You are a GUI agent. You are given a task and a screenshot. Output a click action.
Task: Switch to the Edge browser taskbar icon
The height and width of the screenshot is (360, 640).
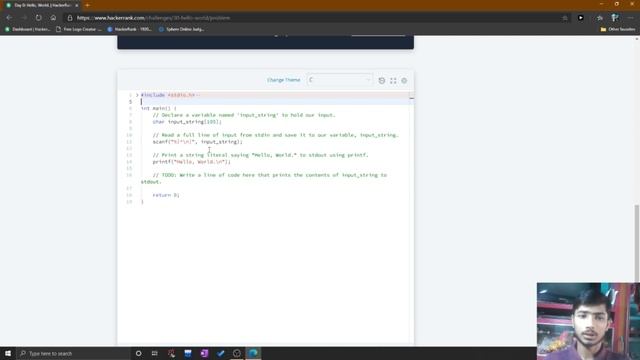tap(253, 353)
